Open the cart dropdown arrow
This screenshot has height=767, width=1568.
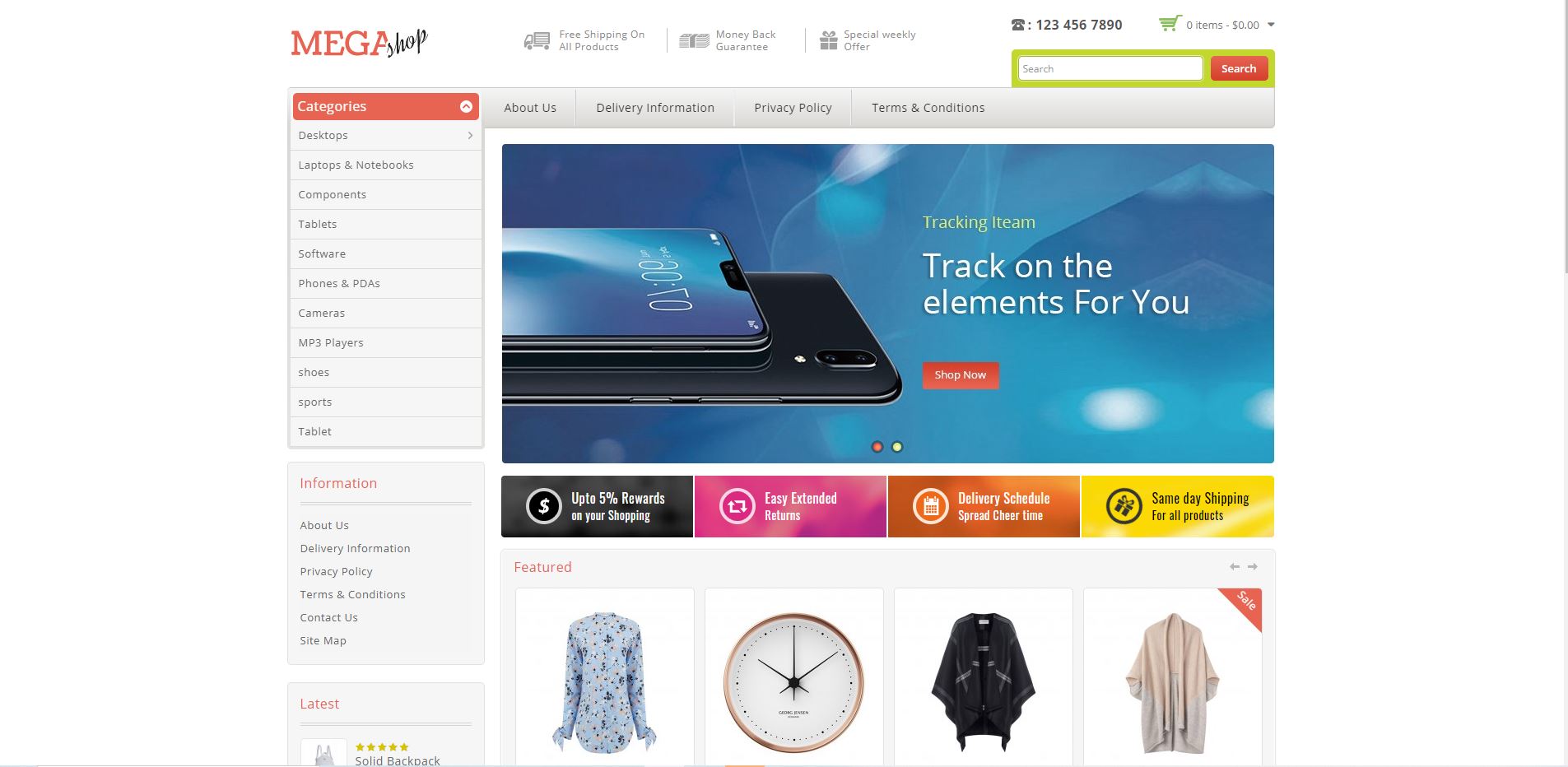coord(1271,25)
